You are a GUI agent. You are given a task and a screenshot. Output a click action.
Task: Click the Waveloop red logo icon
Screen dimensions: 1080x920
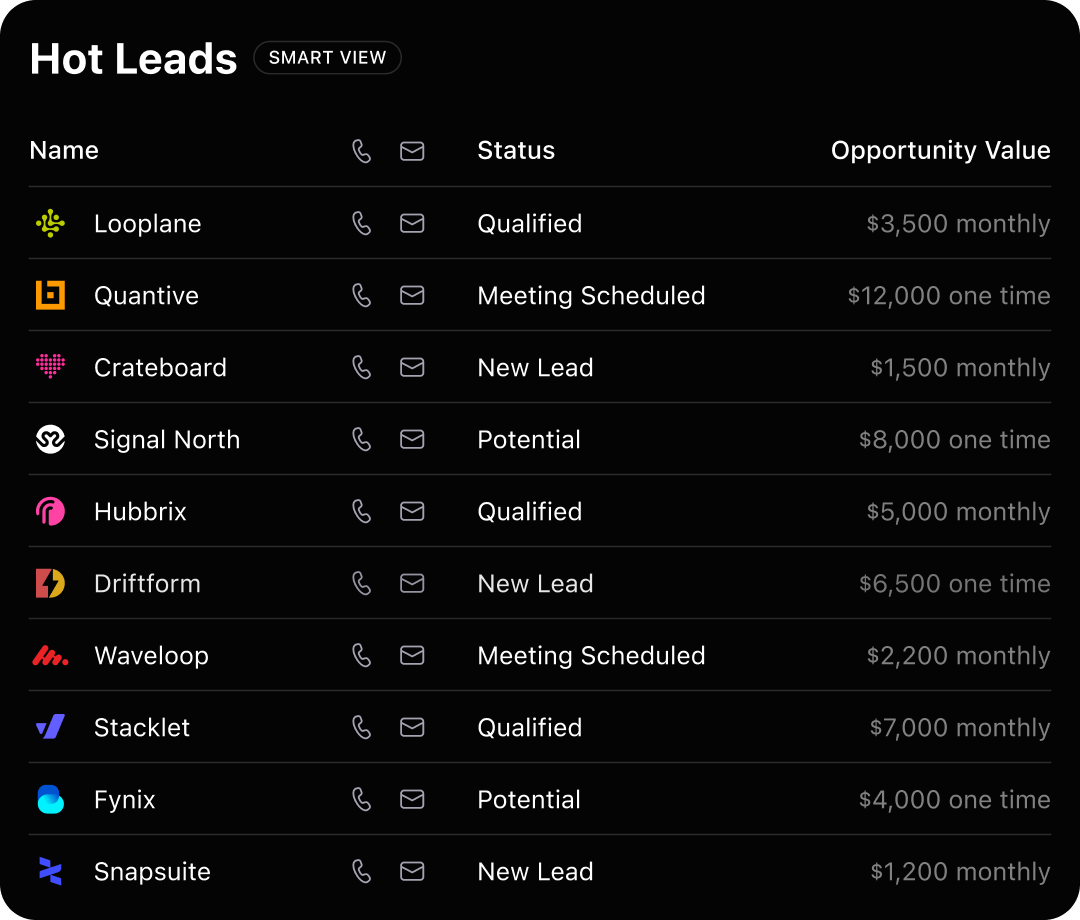[50, 656]
